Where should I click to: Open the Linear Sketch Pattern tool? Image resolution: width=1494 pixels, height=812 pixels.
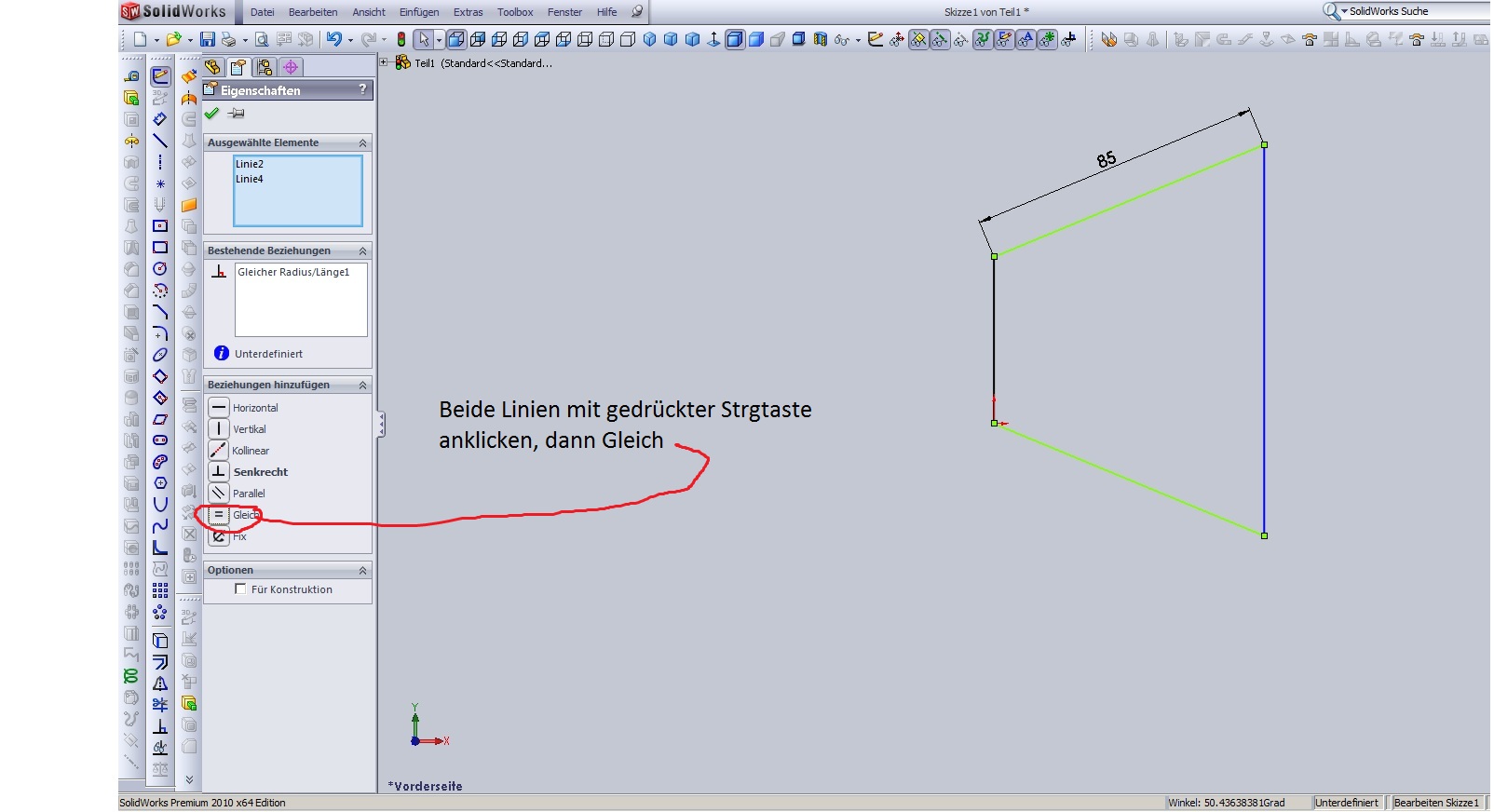click(160, 590)
